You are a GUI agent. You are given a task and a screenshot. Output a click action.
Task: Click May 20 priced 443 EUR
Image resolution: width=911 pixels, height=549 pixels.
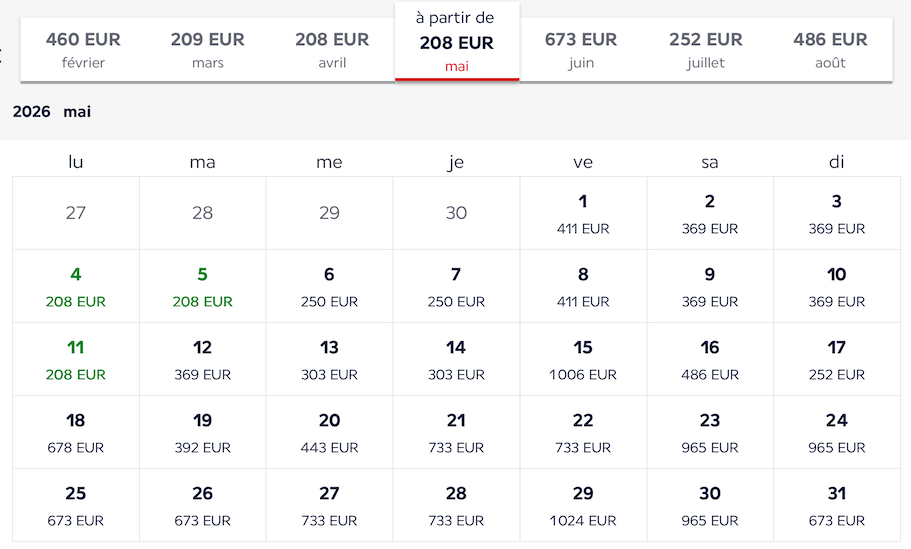[329, 432]
